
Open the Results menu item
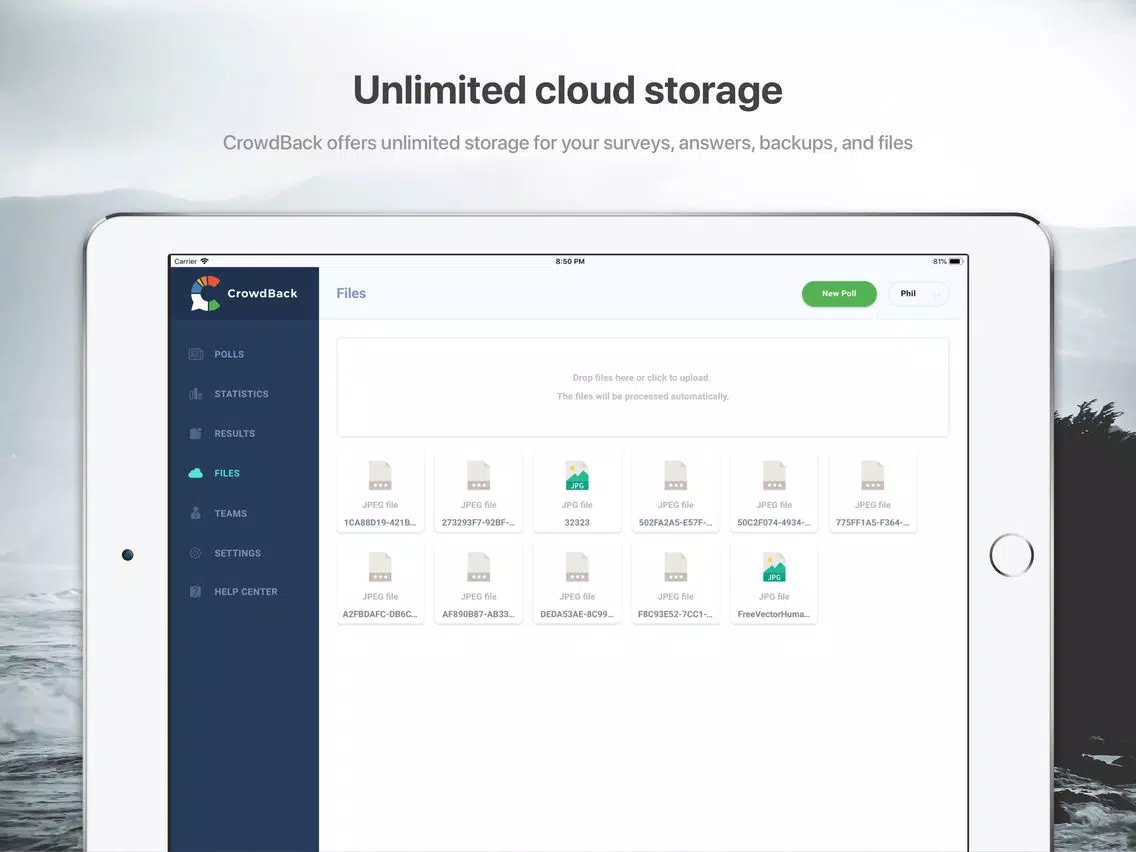235,433
